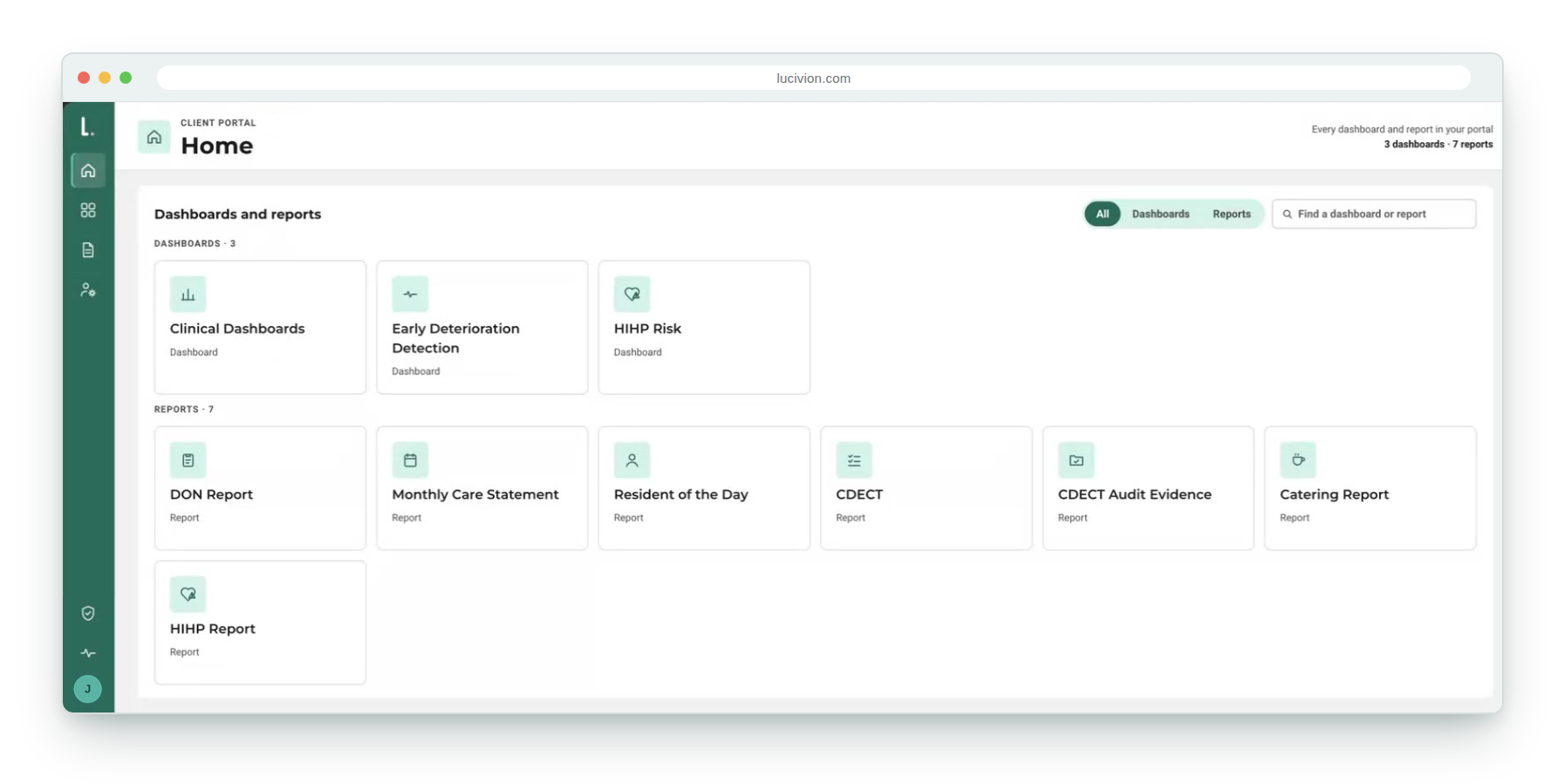The image size is (1565, 784).
Task: Open the Clinical Dashboards card title
Action: click(237, 329)
